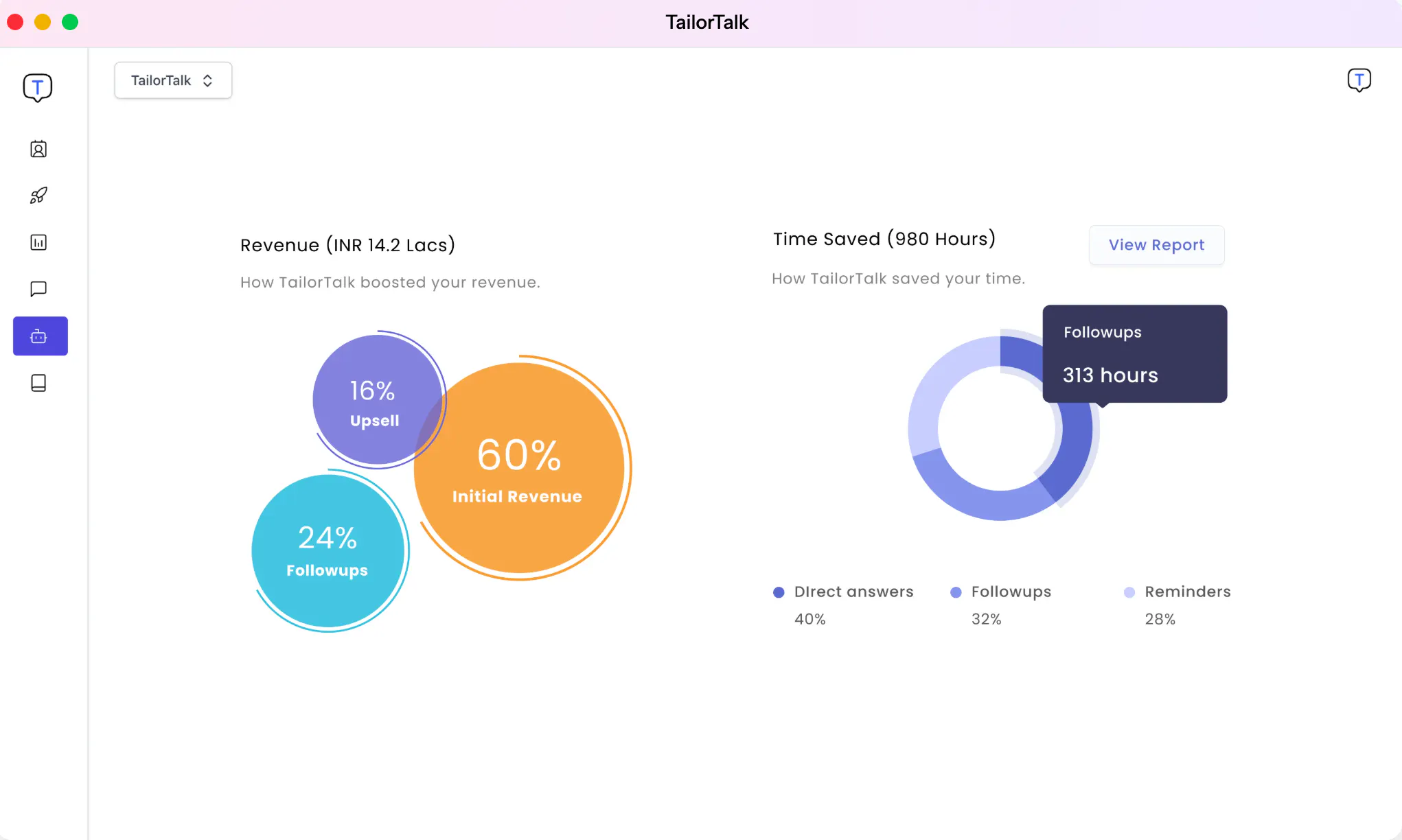This screenshot has height=840, width=1402.
Task: Click the Followups legend dot
Action: point(956,592)
